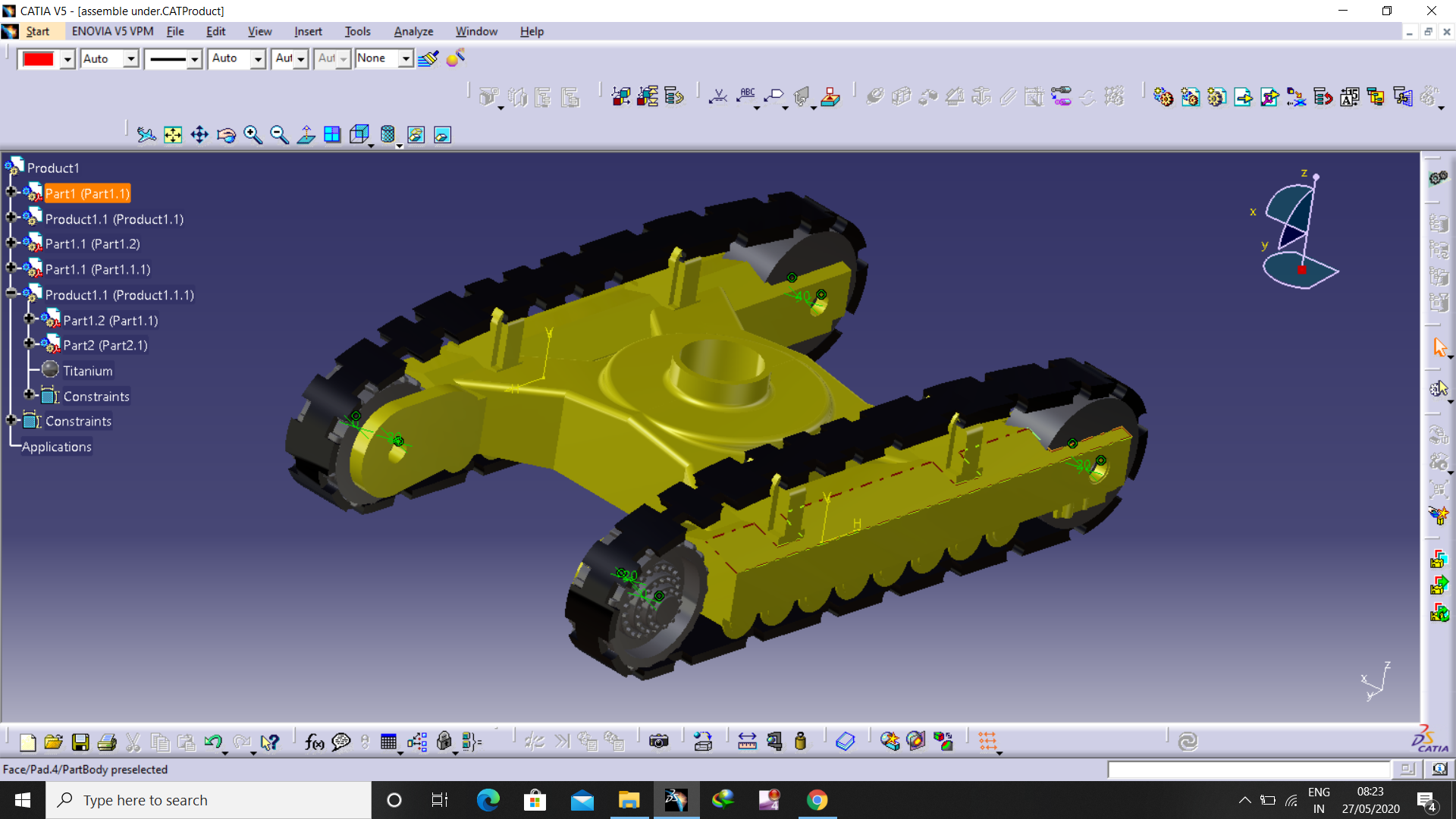Click the Fly Mode airplane icon
The width and height of the screenshot is (1456, 819).
click(146, 135)
